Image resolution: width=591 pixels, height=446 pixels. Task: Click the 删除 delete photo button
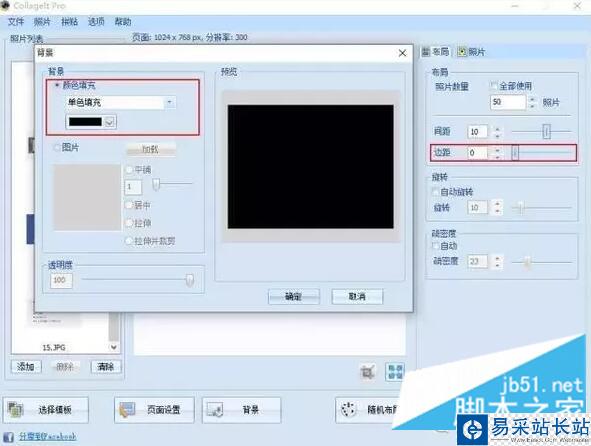point(65,366)
